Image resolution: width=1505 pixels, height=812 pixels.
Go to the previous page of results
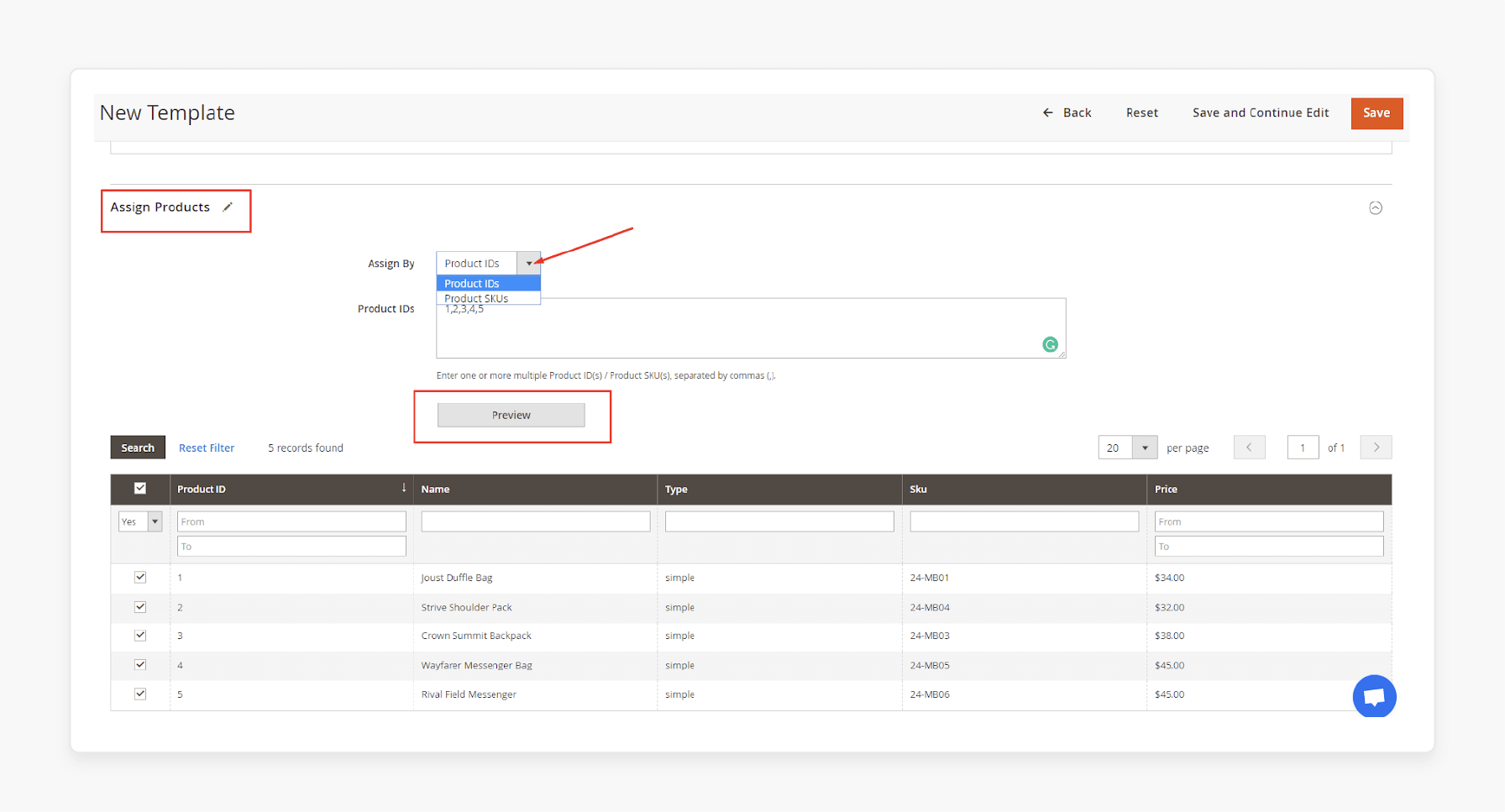click(x=1249, y=448)
